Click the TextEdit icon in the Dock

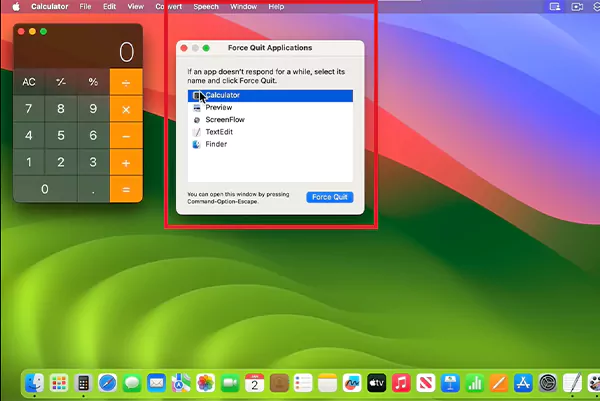(x=572, y=383)
